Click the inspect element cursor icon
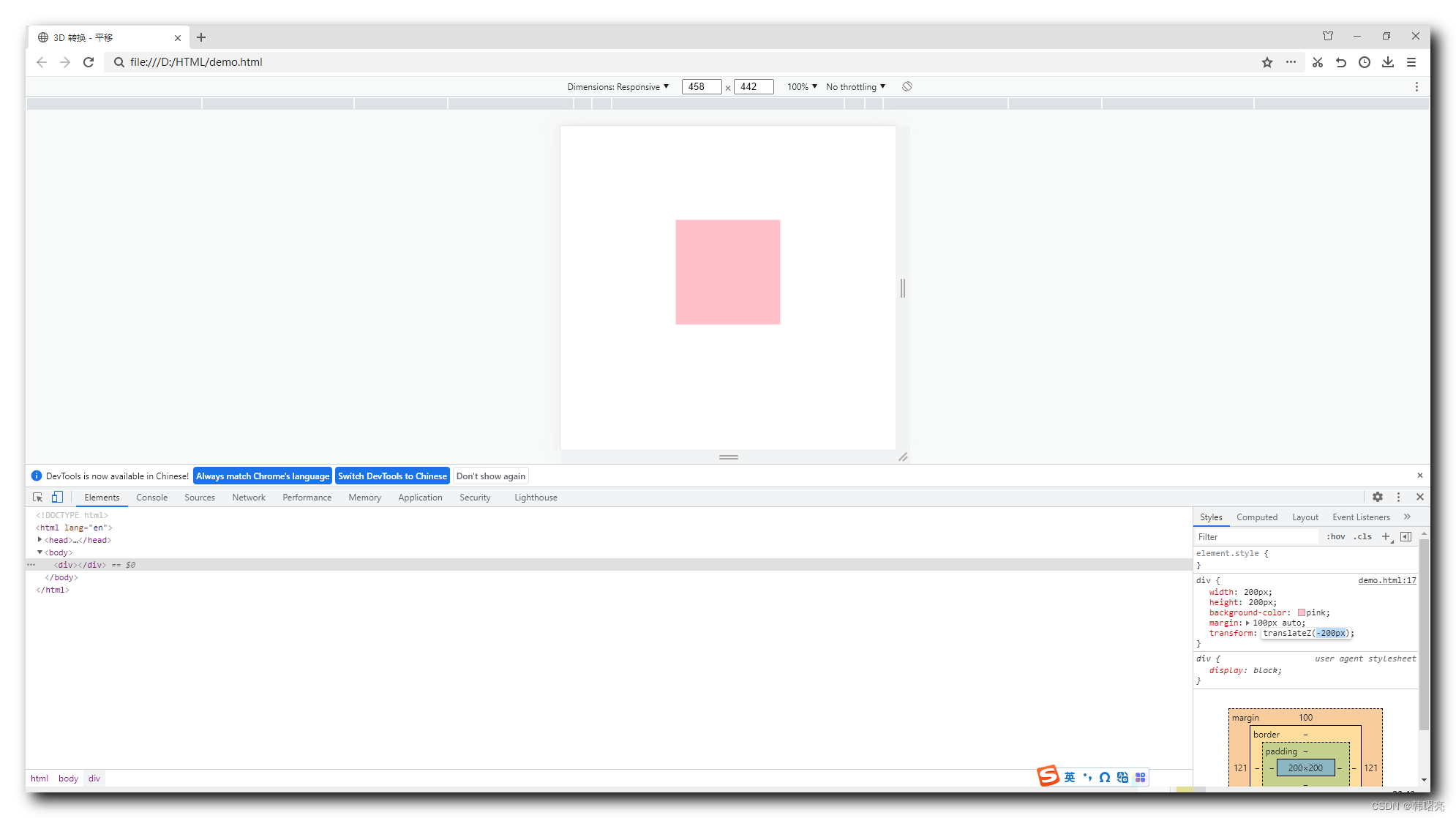 pyautogui.click(x=37, y=497)
